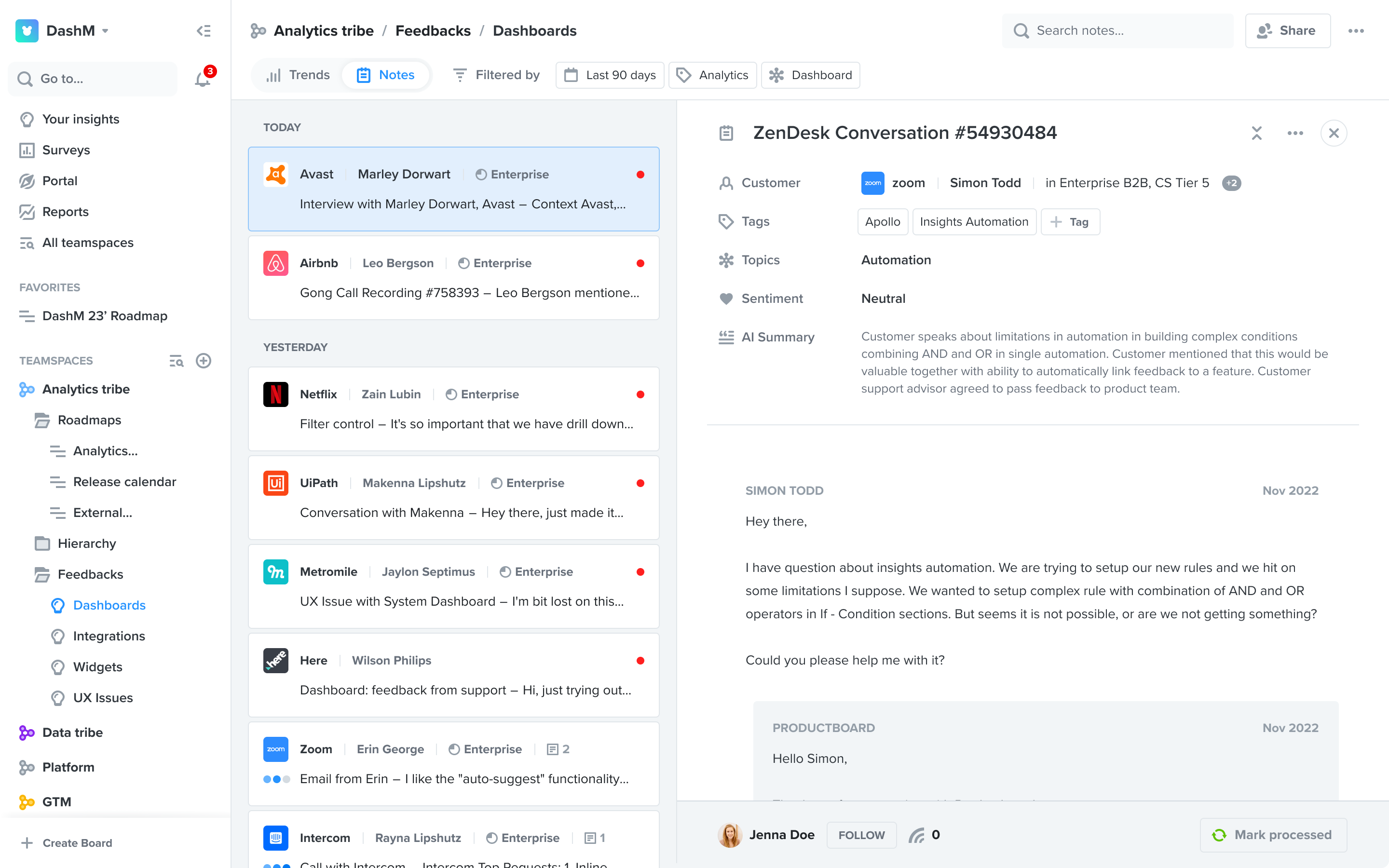
Task: Click the Netflix logo on note
Action: click(x=275, y=394)
